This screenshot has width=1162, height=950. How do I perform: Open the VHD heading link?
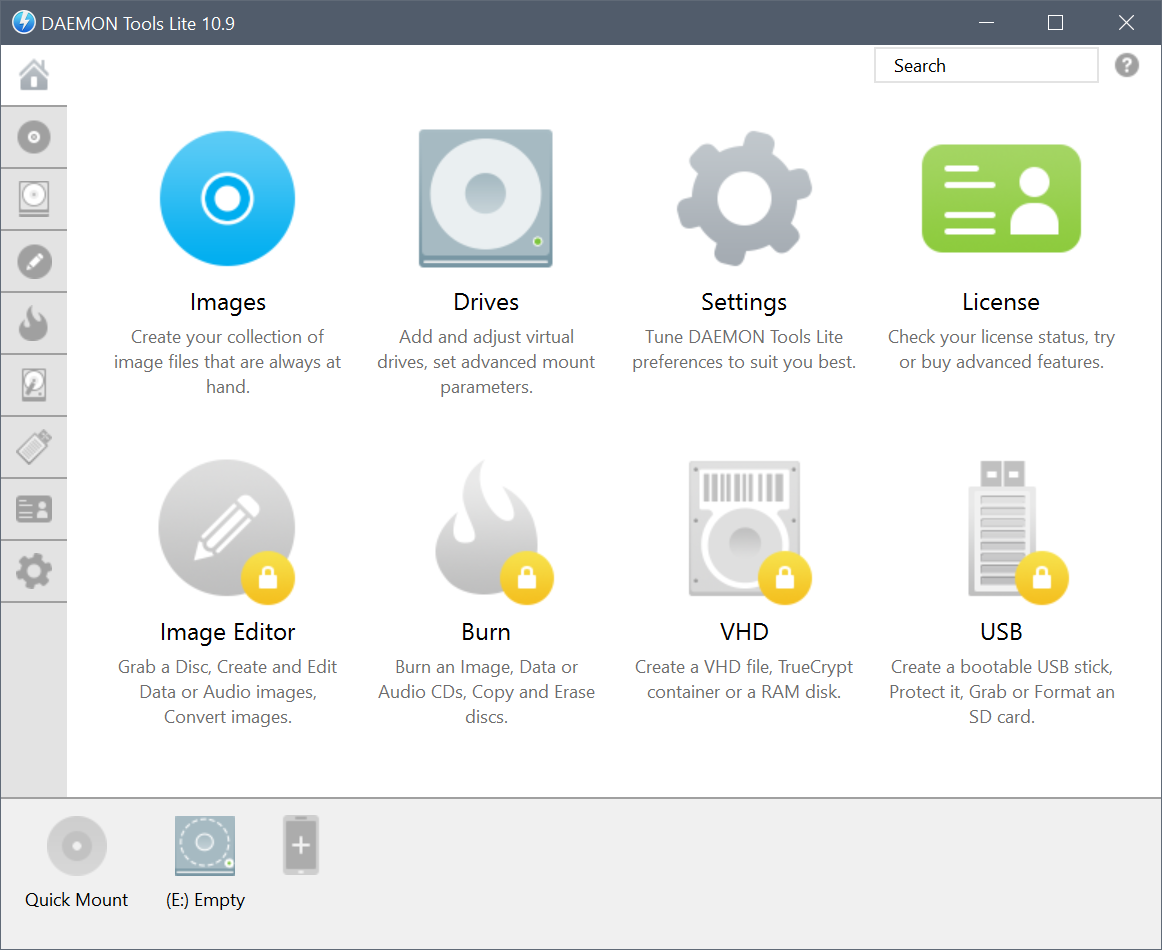pyautogui.click(x=744, y=632)
